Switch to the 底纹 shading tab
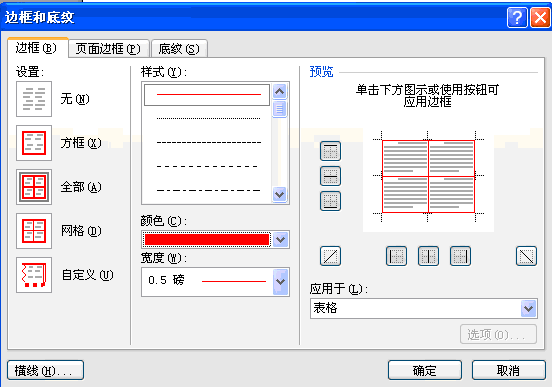 179,49
